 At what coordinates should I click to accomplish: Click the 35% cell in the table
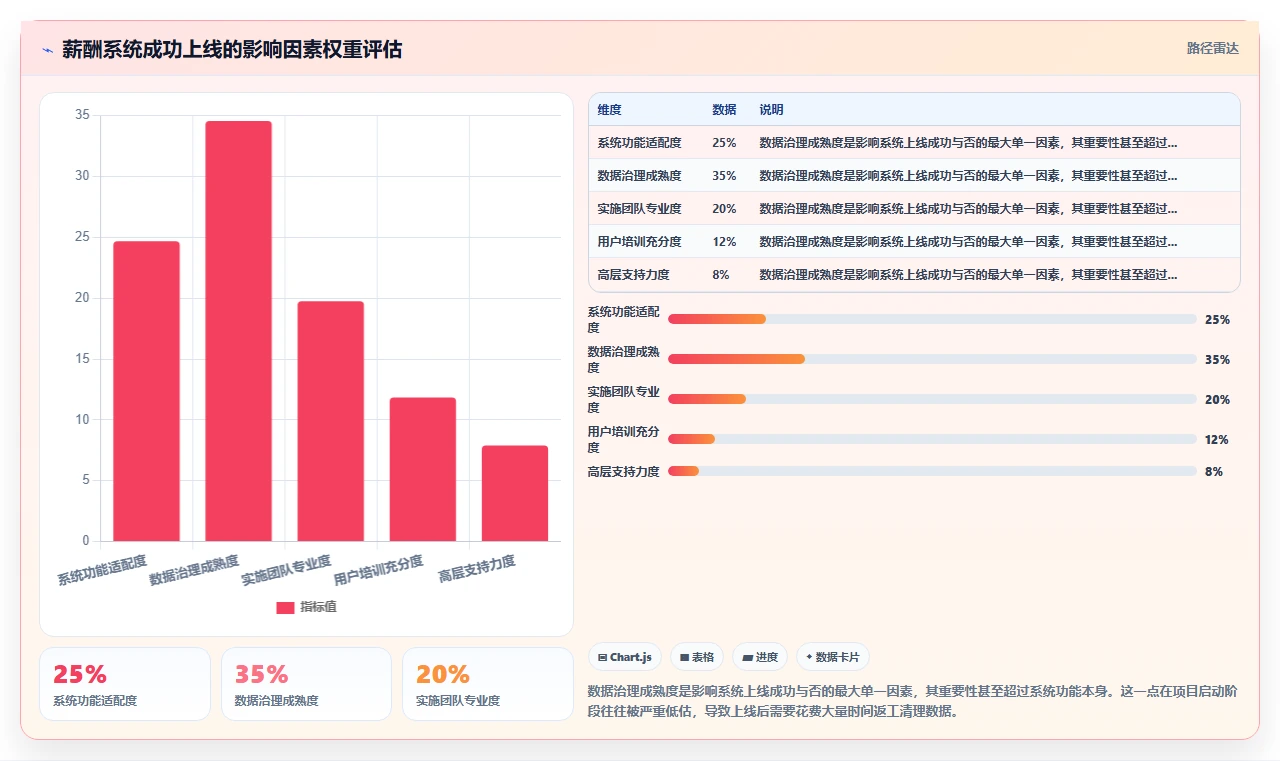724,176
